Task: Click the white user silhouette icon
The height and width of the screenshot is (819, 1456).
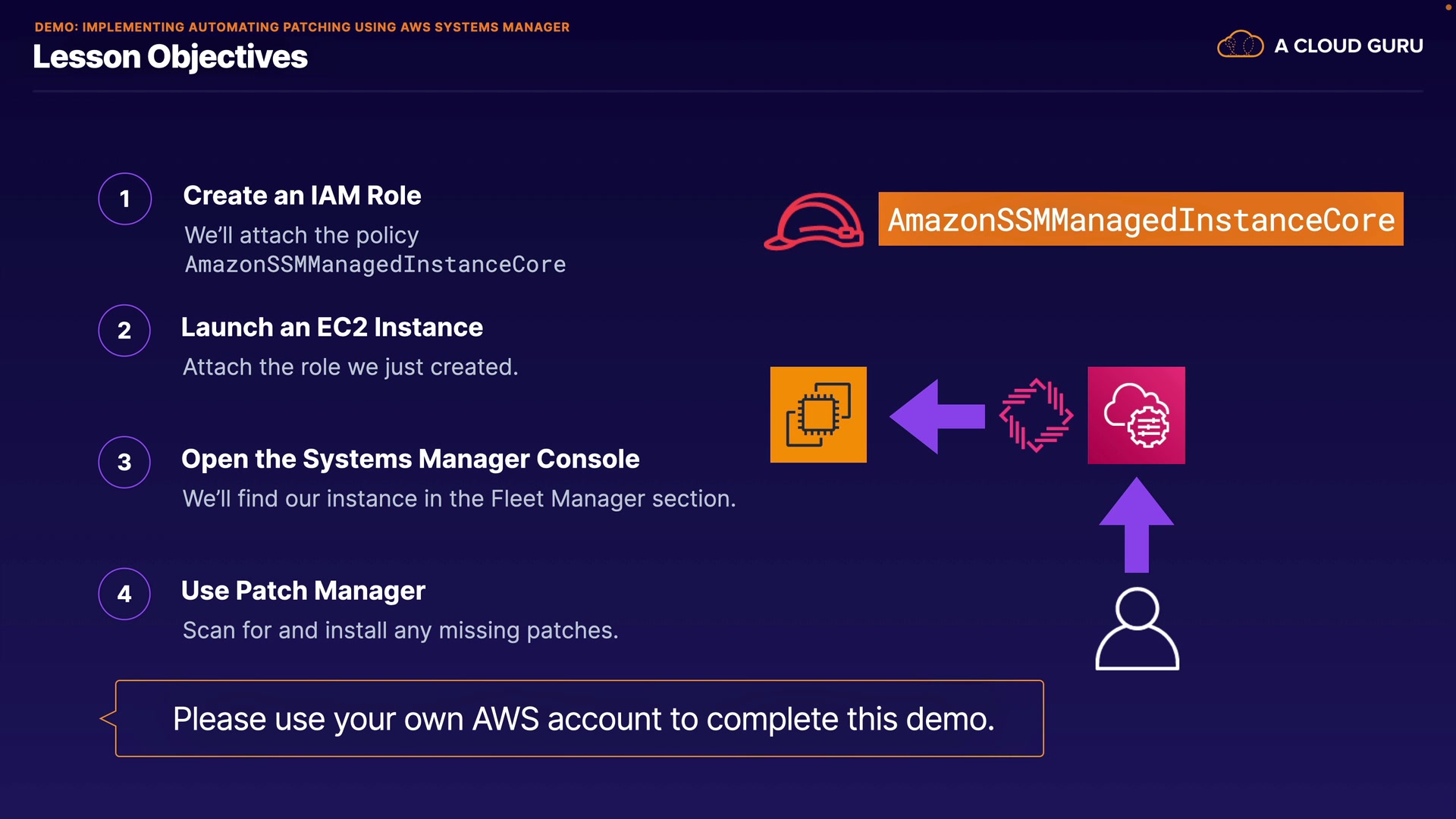Action: click(x=1137, y=629)
